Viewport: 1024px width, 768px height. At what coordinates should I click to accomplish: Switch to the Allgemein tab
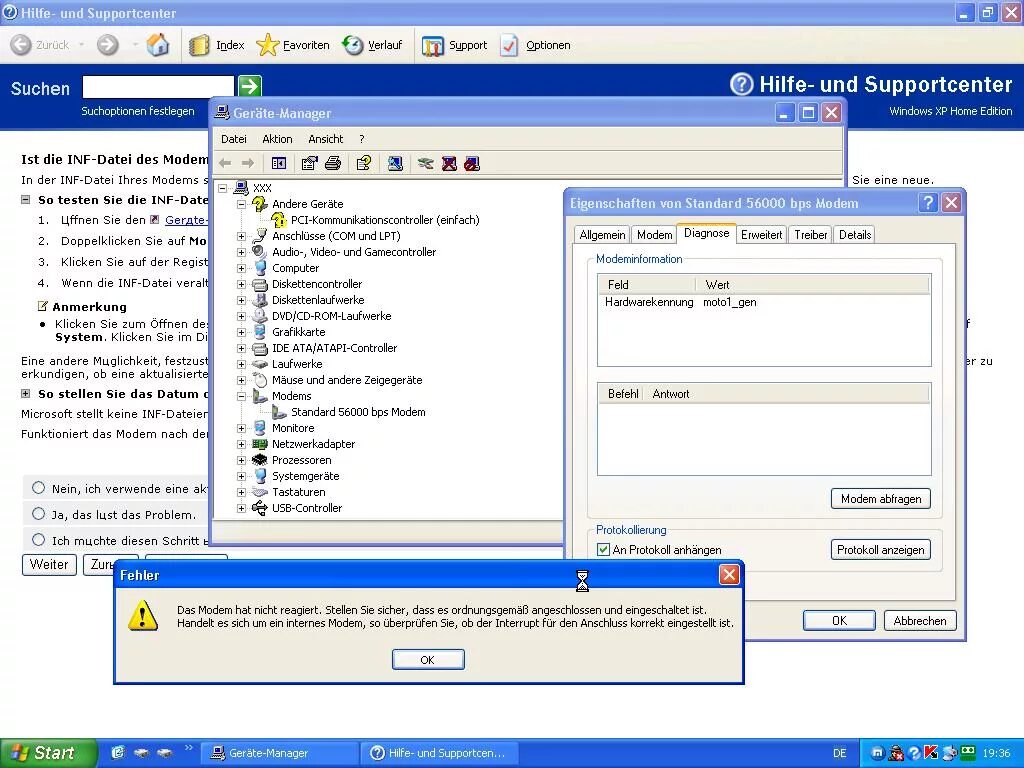[x=602, y=235]
